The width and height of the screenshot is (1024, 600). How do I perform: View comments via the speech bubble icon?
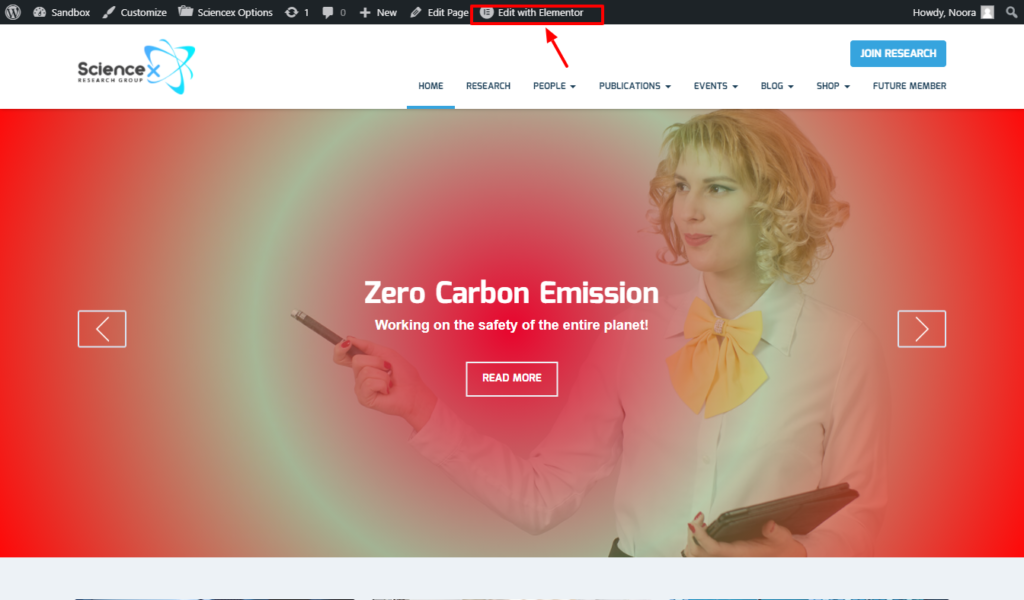tap(334, 12)
